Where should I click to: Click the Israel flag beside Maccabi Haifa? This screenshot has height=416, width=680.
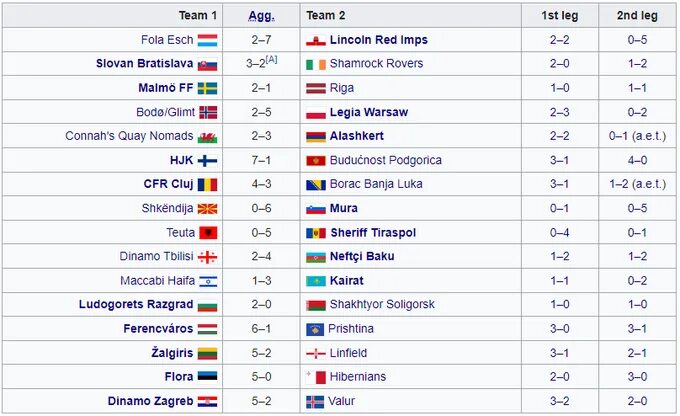pyautogui.click(x=208, y=281)
